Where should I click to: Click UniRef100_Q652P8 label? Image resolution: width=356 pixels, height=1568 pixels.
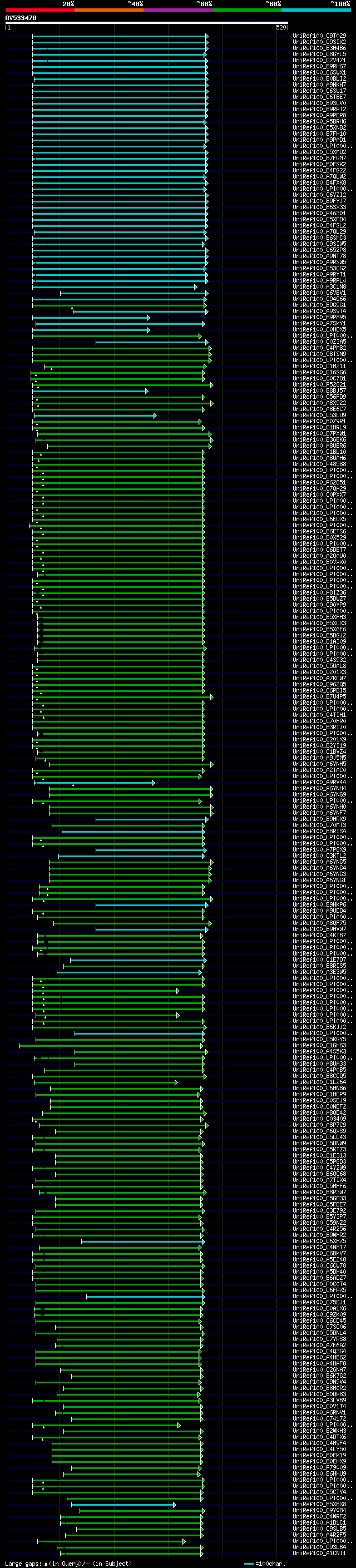click(319, 250)
